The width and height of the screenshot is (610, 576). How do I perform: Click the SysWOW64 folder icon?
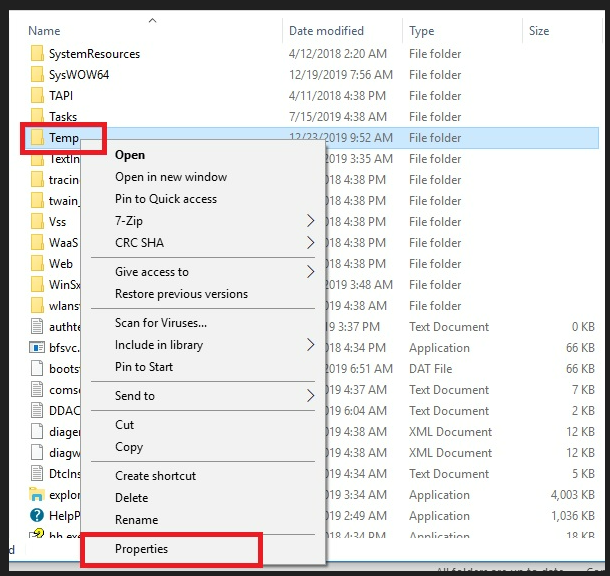[37, 75]
